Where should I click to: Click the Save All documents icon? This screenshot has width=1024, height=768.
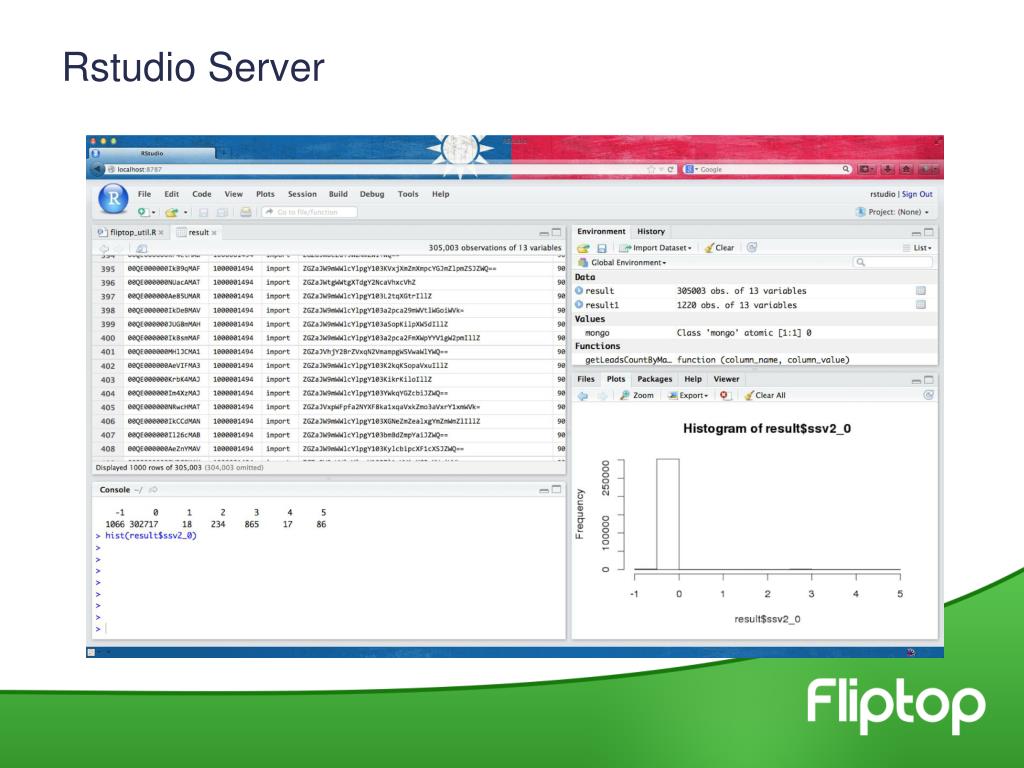(x=222, y=212)
